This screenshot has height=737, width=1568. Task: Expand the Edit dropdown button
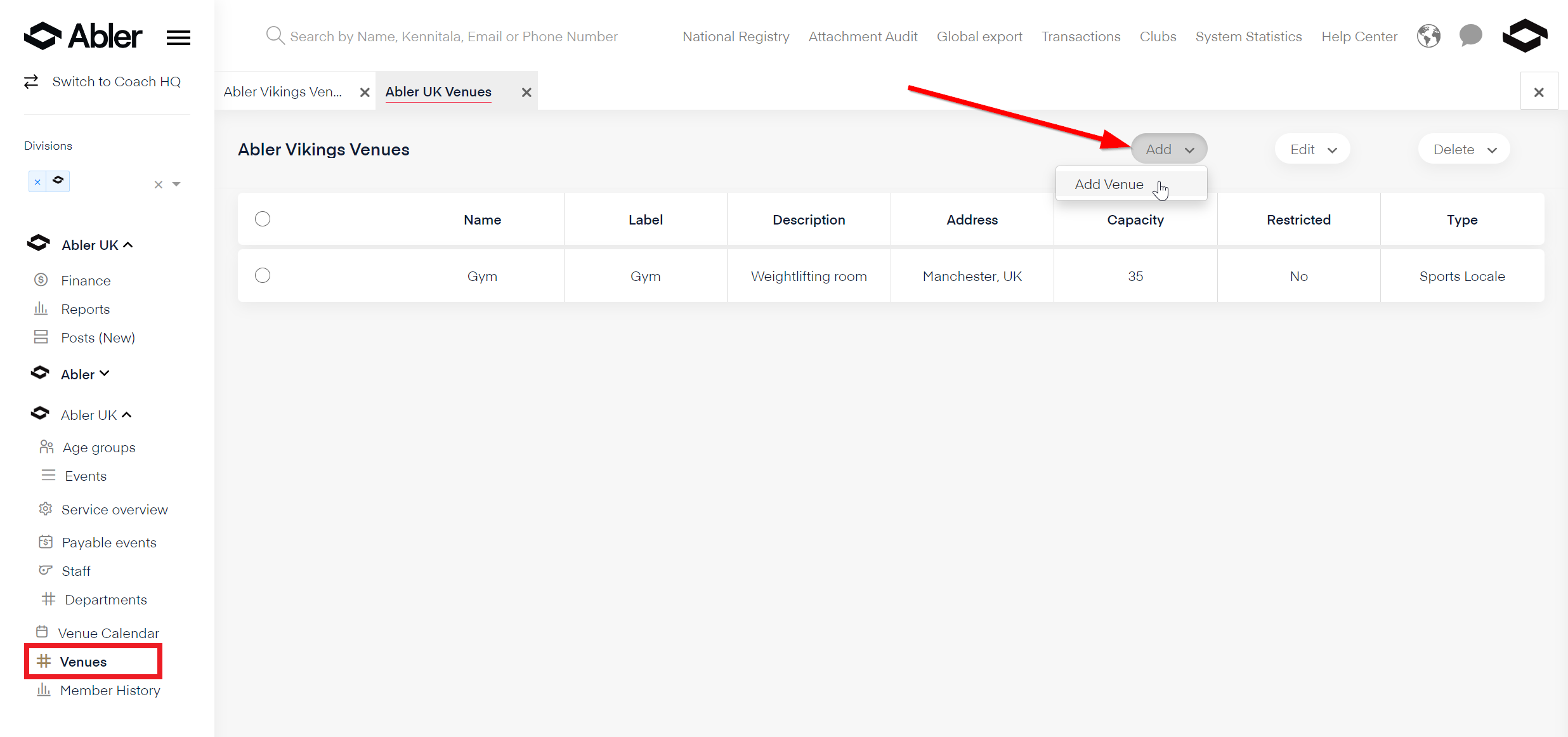1312,150
